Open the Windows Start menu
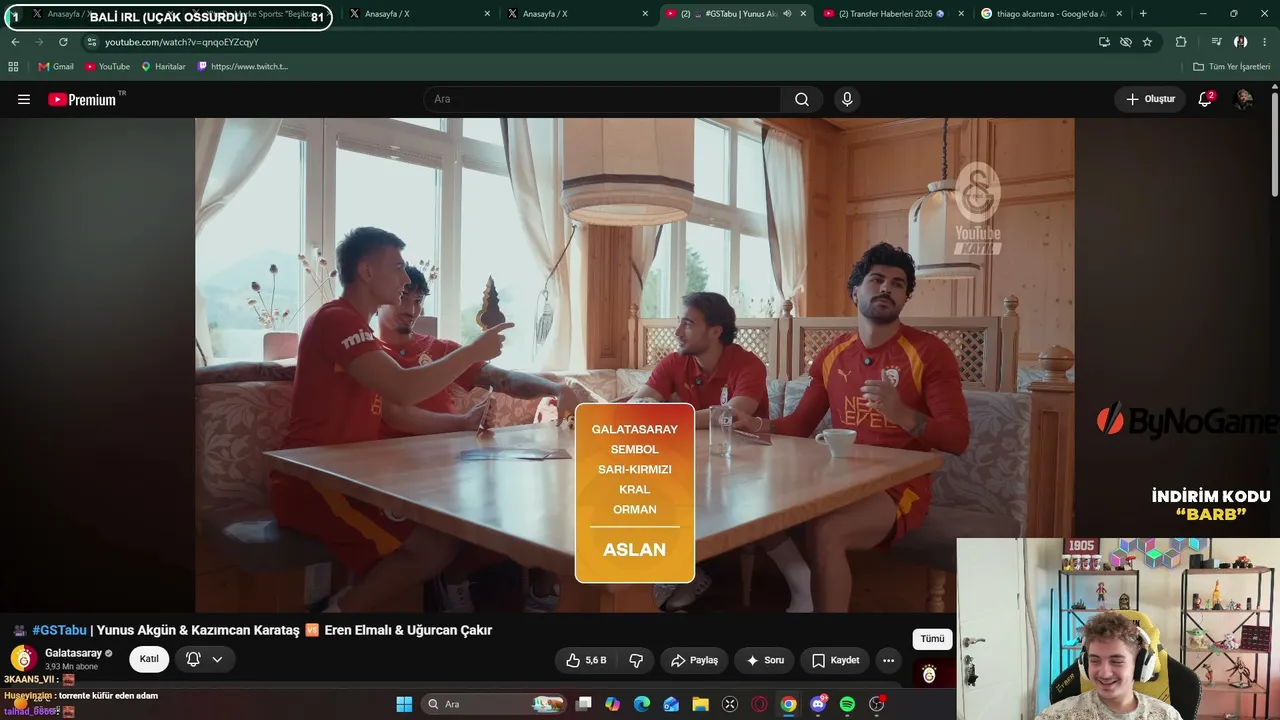The height and width of the screenshot is (720, 1280). 404,704
